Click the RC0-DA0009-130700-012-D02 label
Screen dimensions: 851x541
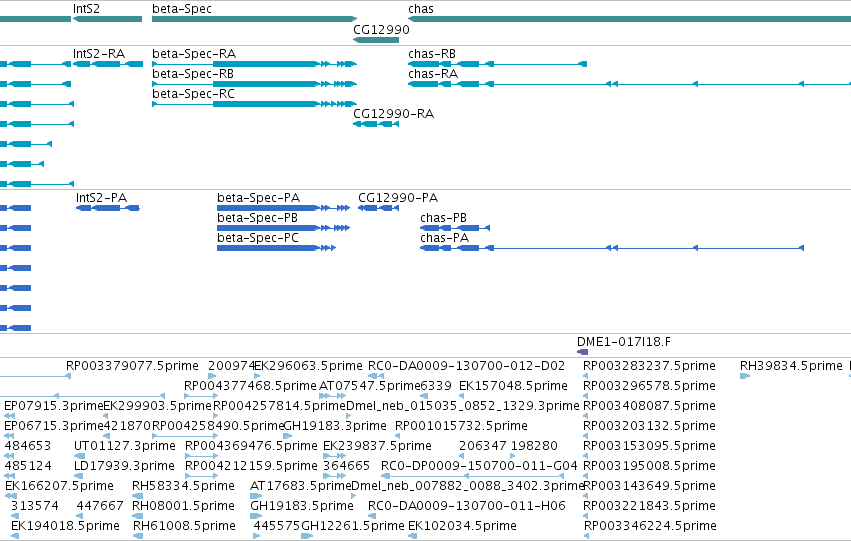point(466,366)
